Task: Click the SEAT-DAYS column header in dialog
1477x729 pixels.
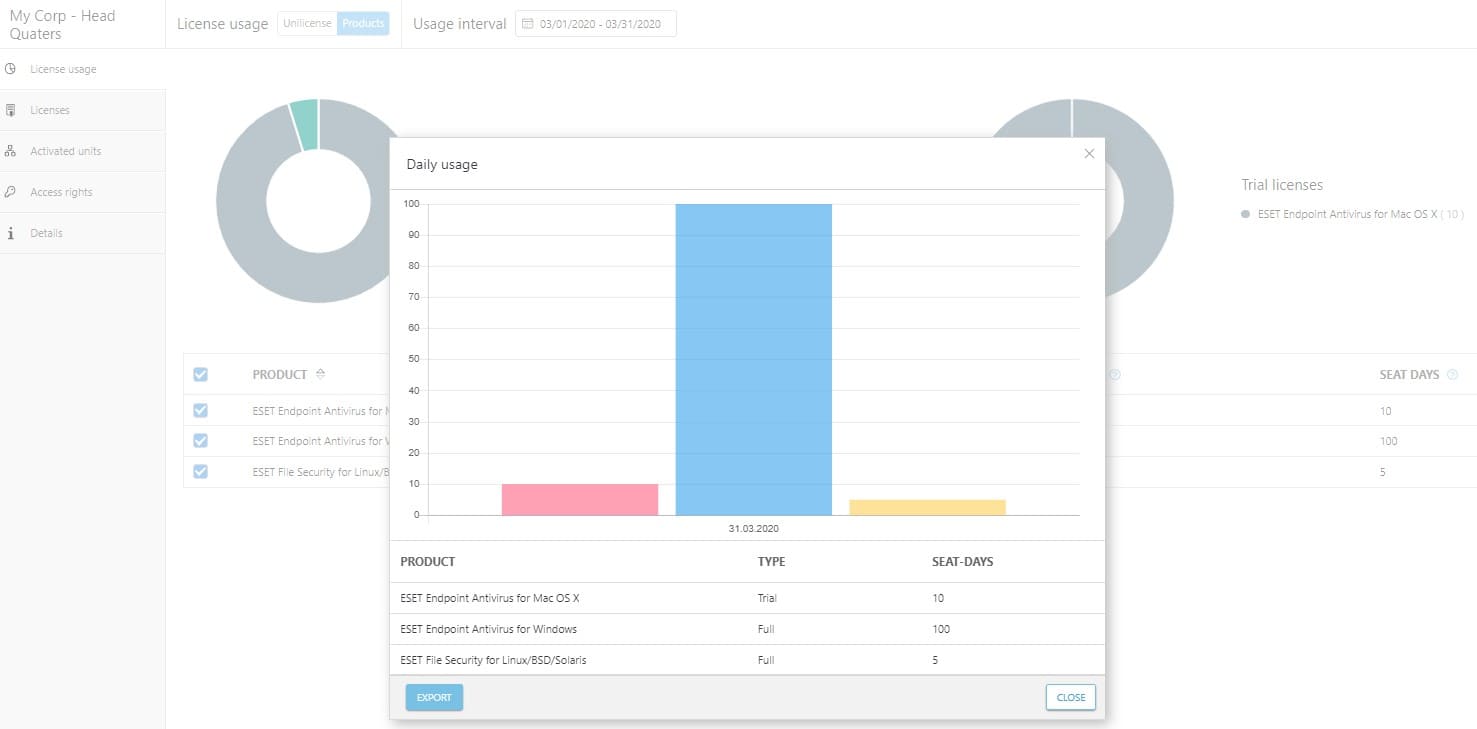Action: [963, 562]
